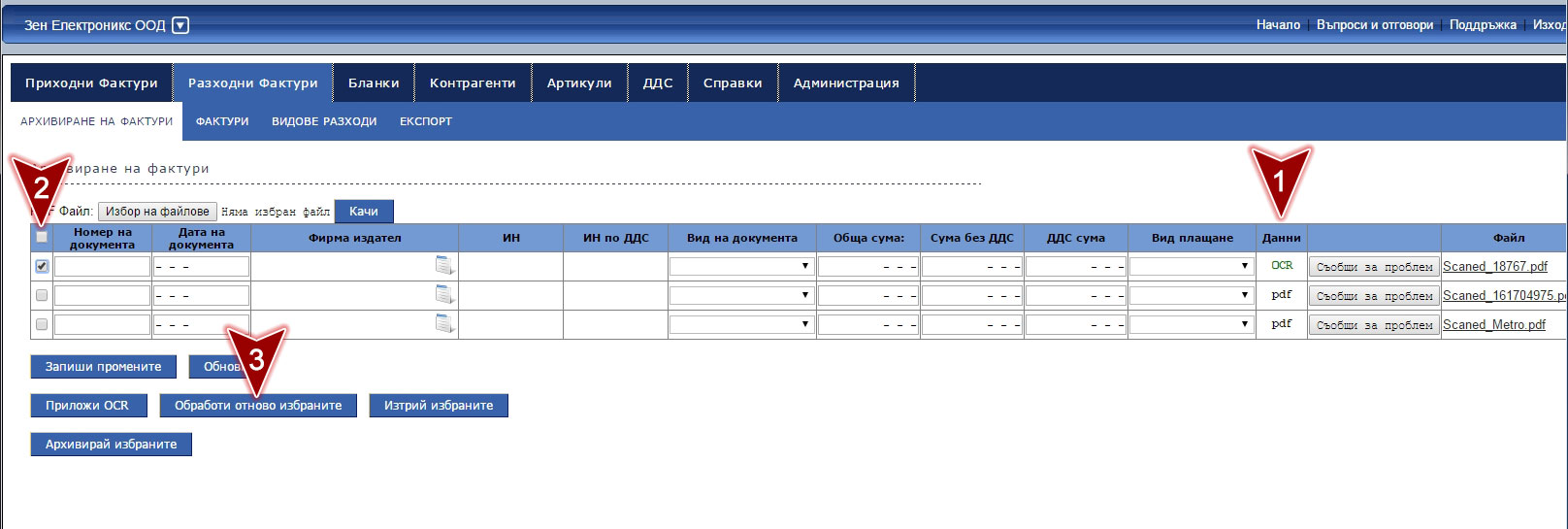This screenshot has height=529, width=1568.
Task: Expand first row Вид на документа dropdown
Action: click(x=741, y=266)
